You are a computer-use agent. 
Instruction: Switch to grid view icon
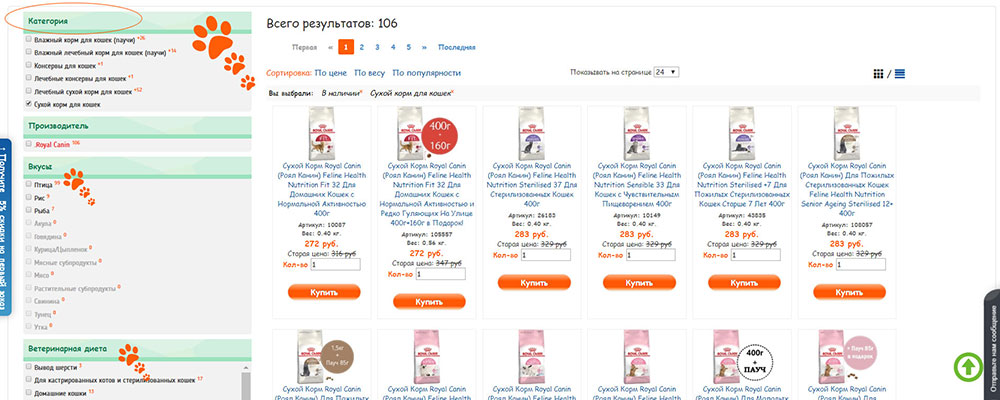878,74
